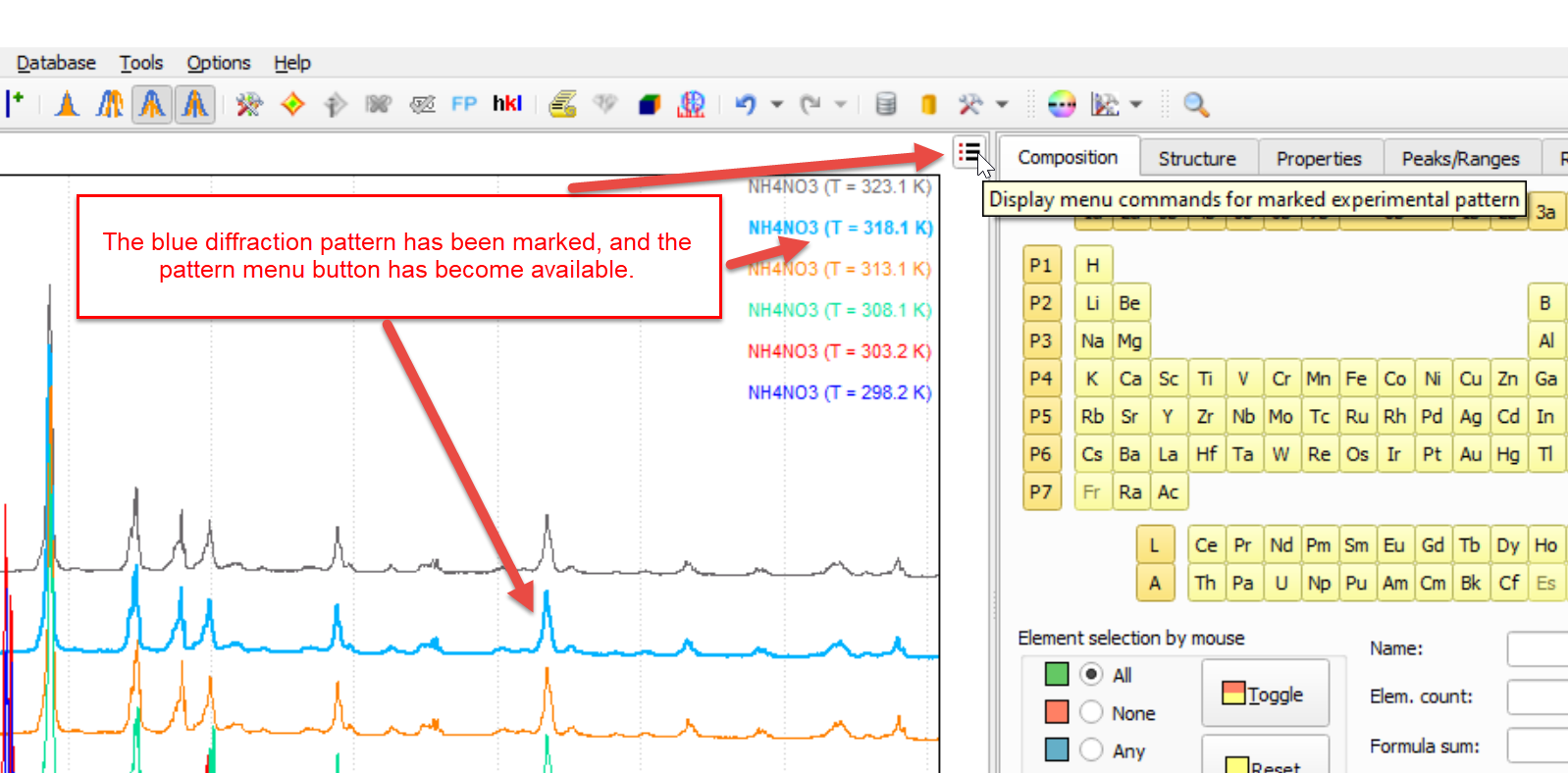Viewport: 1568px width, 773px height.
Task: Select the All radio button
Action: coord(1091,675)
